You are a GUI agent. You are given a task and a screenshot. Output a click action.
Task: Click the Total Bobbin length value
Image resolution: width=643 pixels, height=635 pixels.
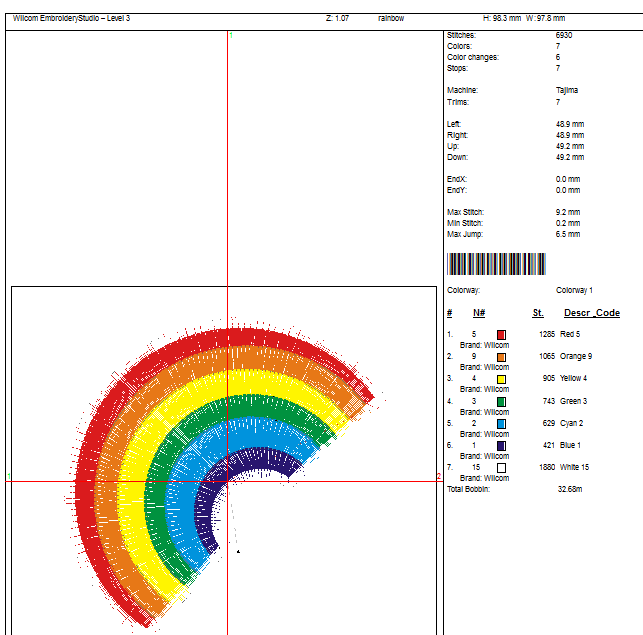tap(569, 490)
